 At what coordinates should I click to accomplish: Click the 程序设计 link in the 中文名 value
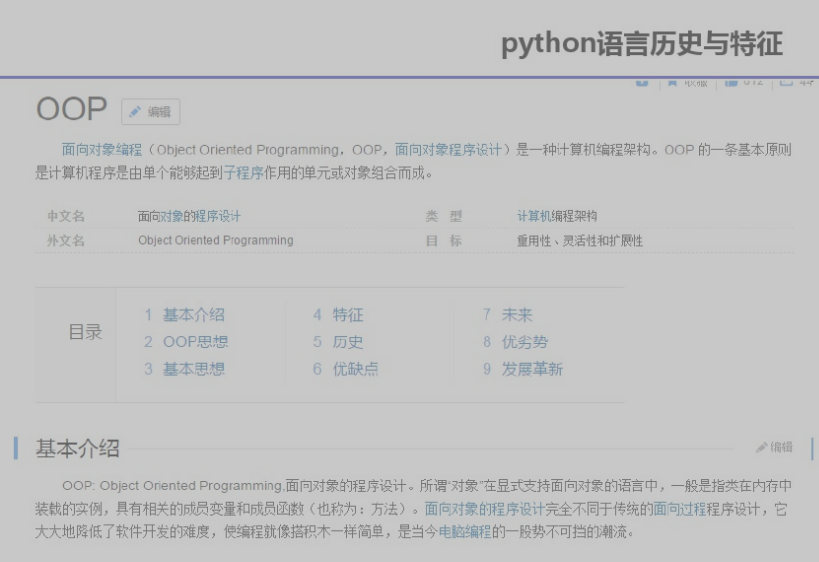click(218, 216)
